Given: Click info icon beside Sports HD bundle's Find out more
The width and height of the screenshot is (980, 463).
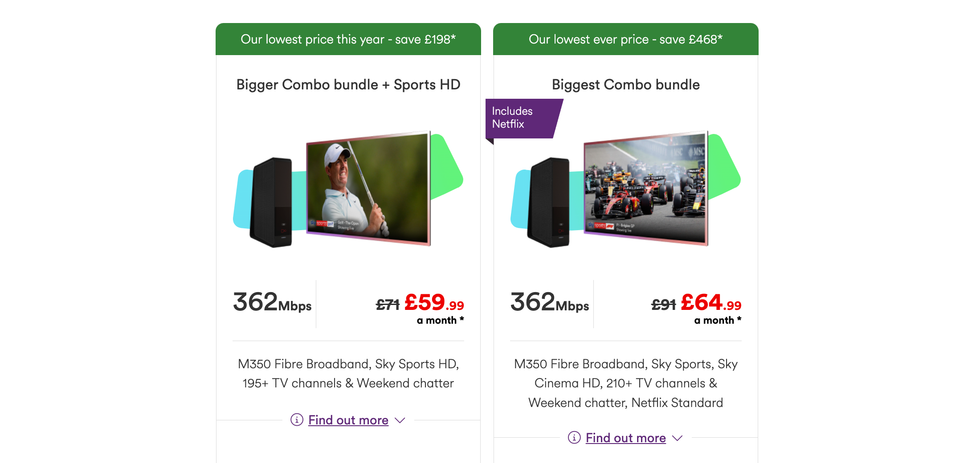Looking at the screenshot, I should coord(296,420).
